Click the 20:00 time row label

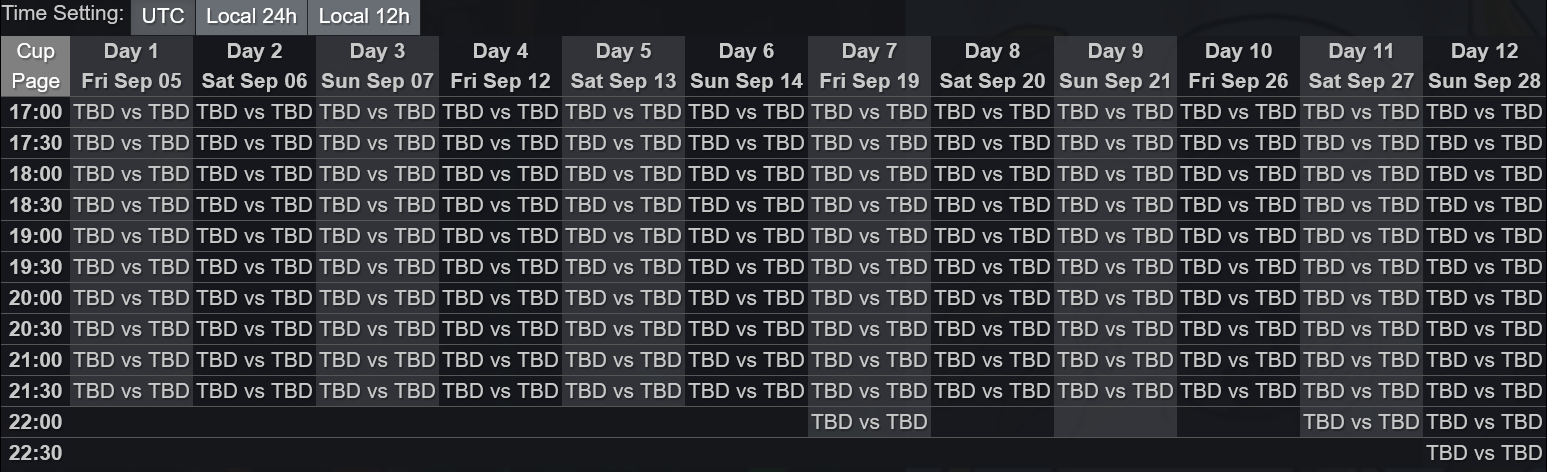tap(36, 298)
